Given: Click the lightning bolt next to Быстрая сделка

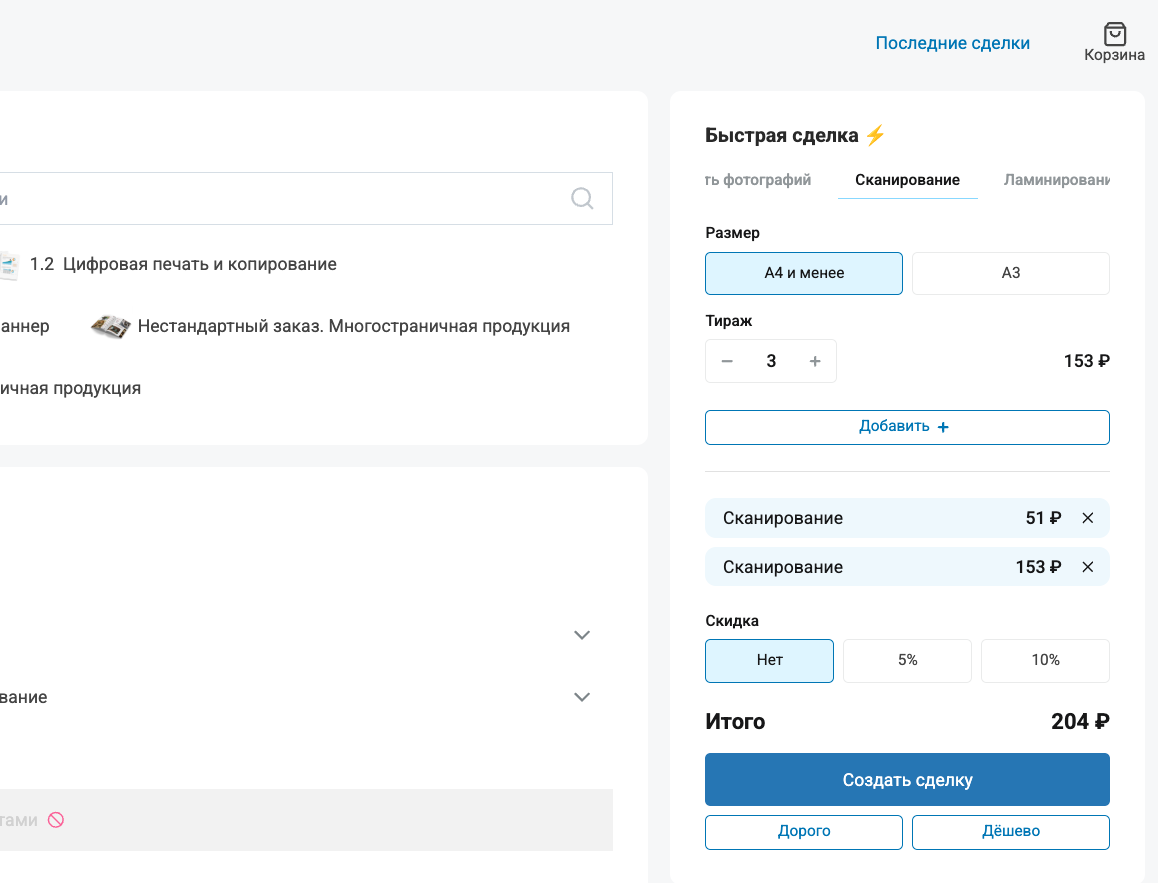Looking at the screenshot, I should coord(875,133).
